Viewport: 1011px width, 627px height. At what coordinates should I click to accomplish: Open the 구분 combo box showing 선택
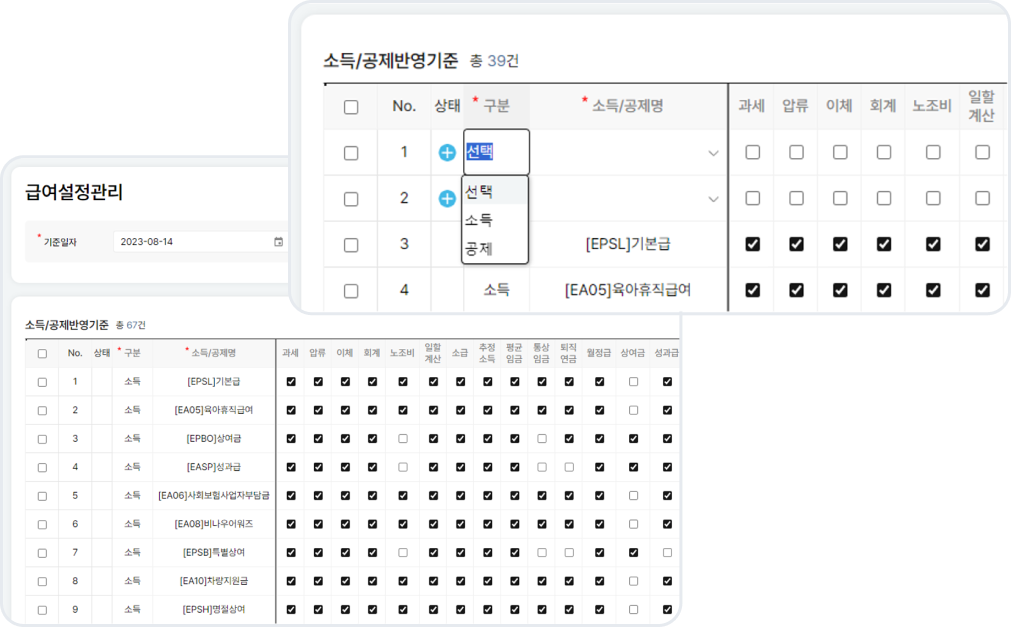coord(495,152)
